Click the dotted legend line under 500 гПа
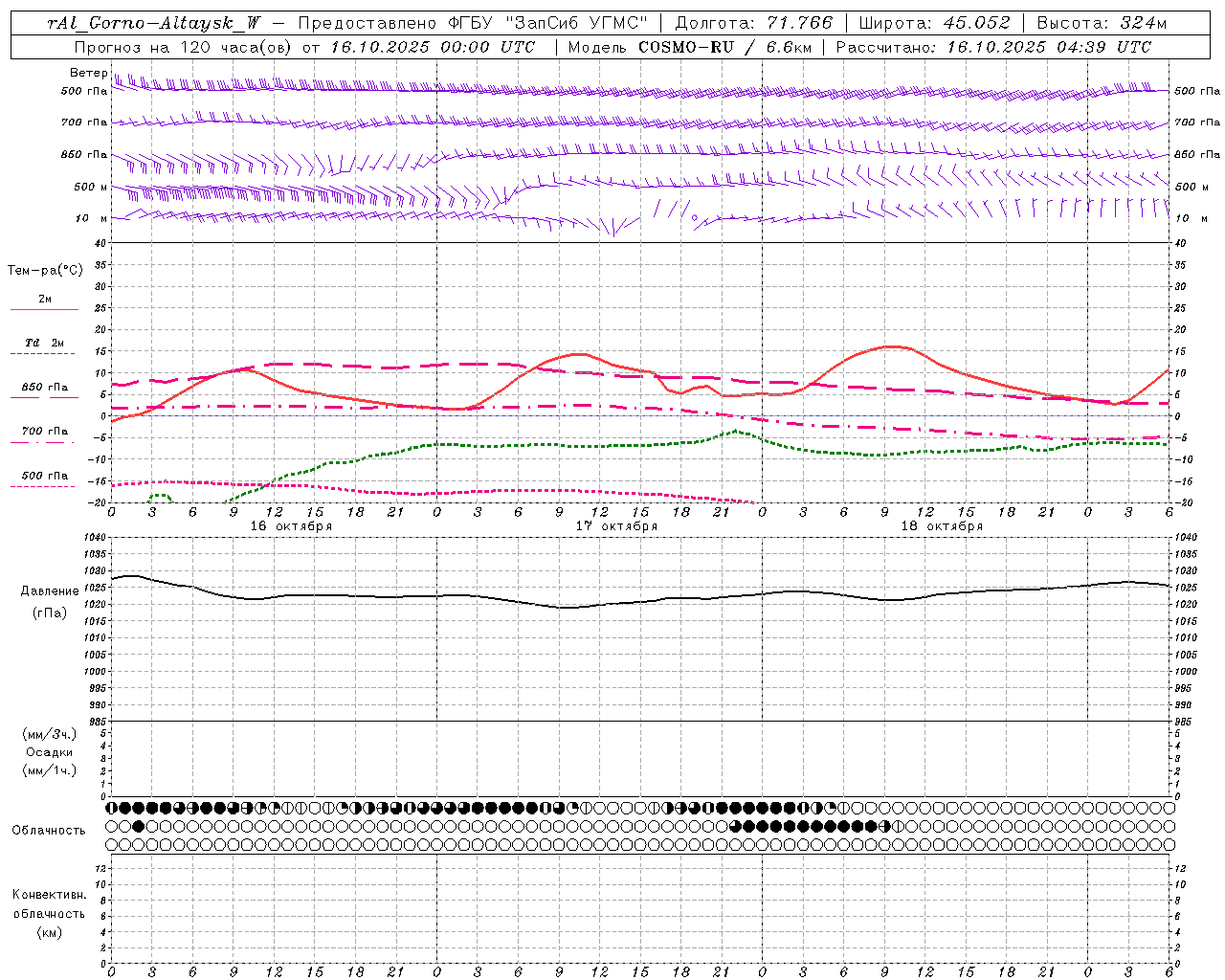1225x980 pixels. pos(43,487)
